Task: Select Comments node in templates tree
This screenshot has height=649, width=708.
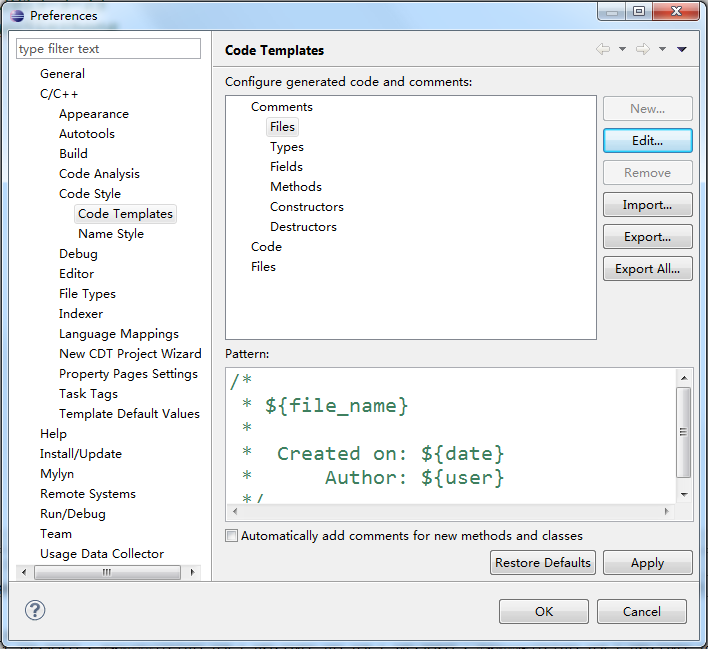Action: [x=282, y=107]
